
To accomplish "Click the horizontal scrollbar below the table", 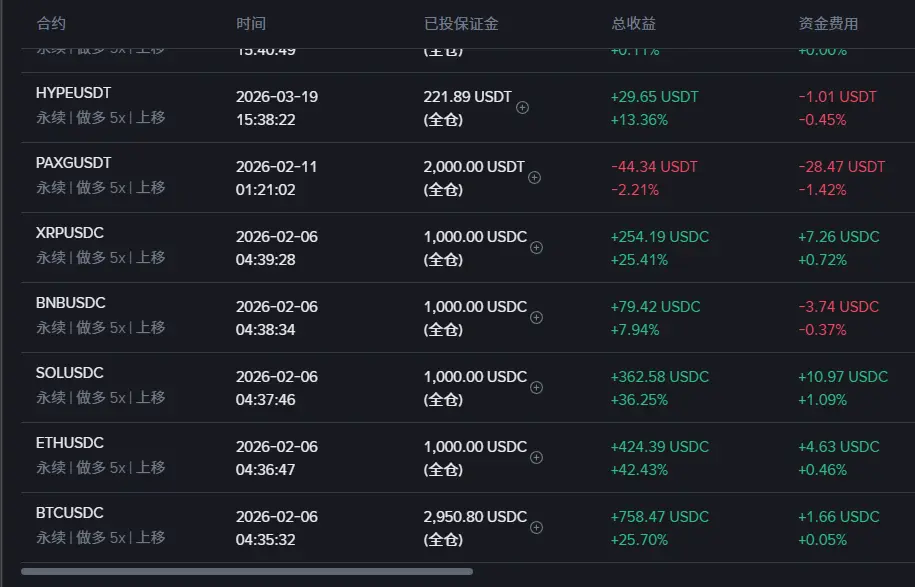I will click(246, 572).
